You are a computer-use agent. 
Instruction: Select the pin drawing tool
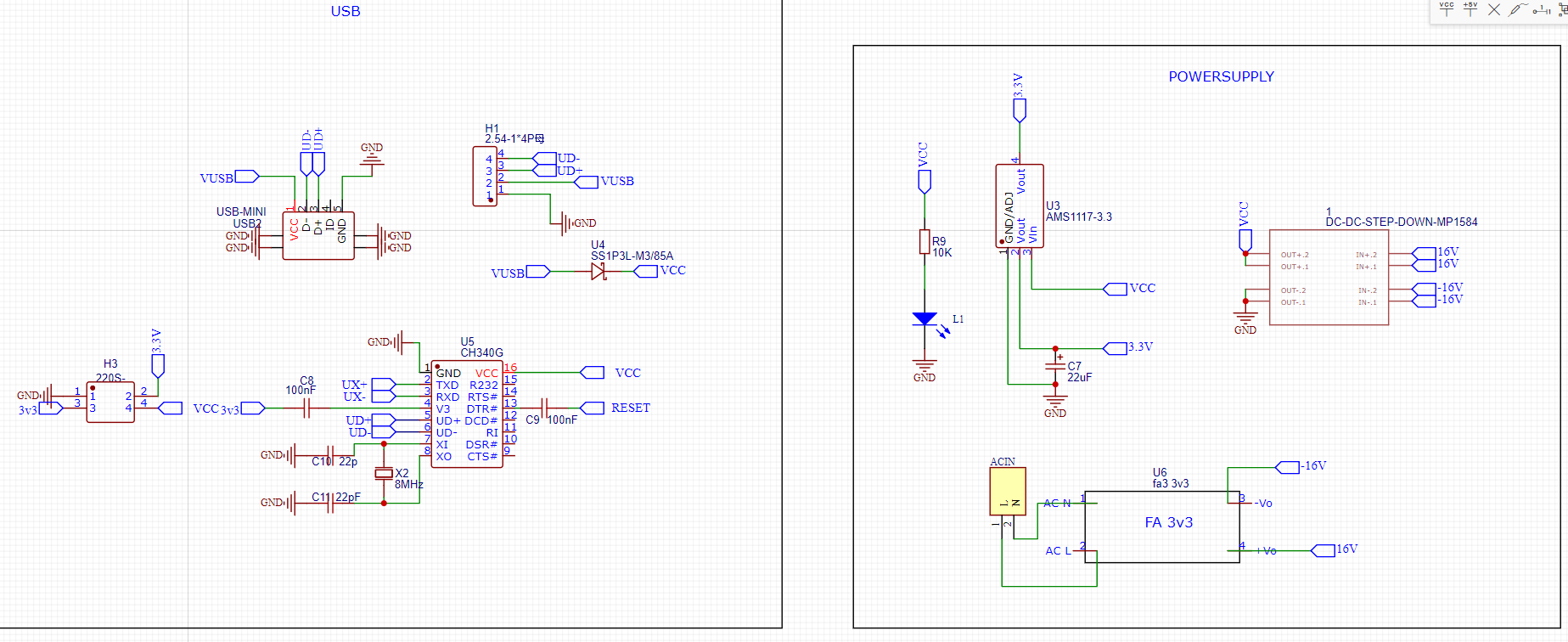[x=1542, y=9]
